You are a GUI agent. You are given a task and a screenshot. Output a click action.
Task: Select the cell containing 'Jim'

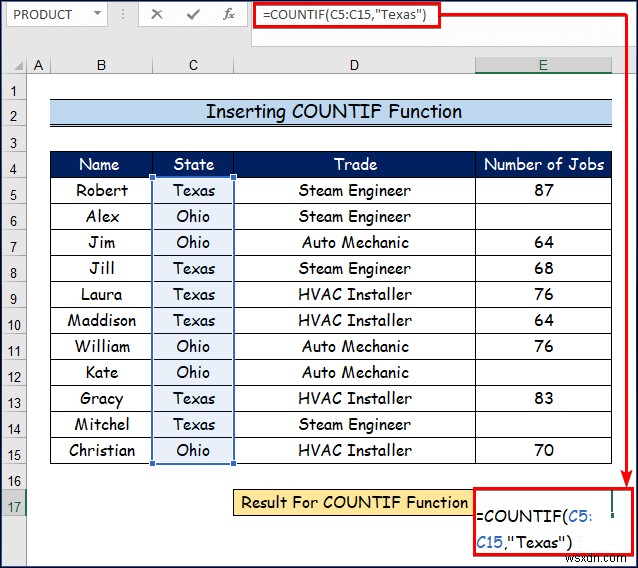point(101,242)
